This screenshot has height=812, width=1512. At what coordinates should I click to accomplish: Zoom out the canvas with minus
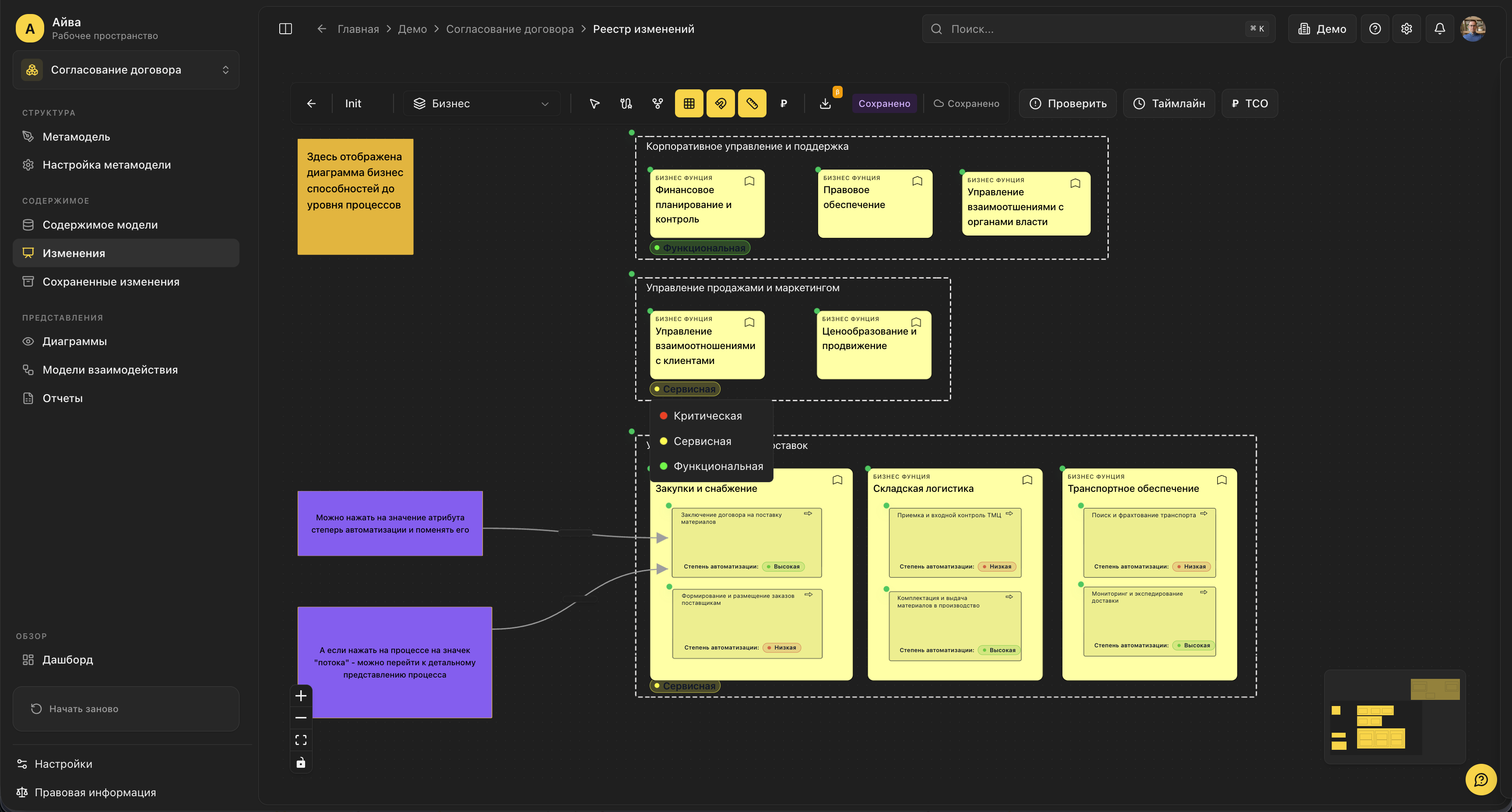301,717
